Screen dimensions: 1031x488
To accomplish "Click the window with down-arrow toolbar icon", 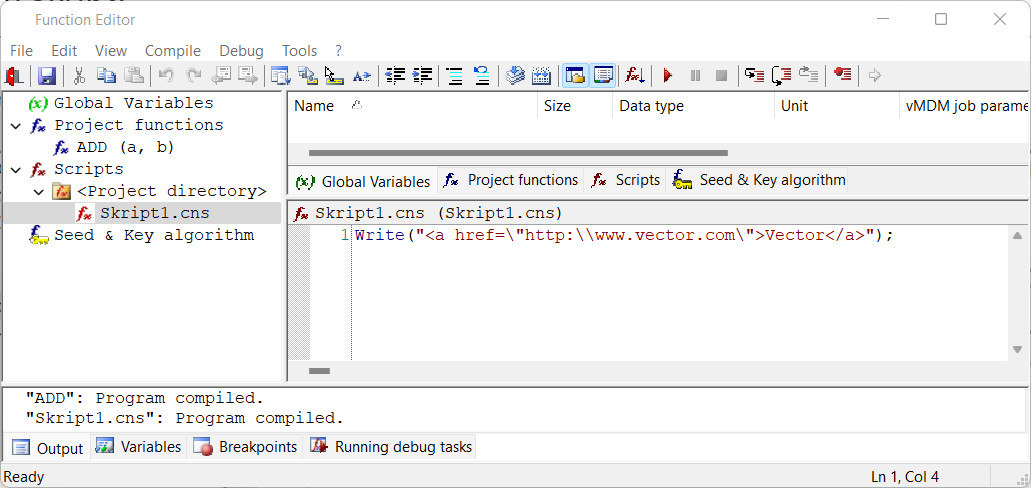I will pos(281,76).
